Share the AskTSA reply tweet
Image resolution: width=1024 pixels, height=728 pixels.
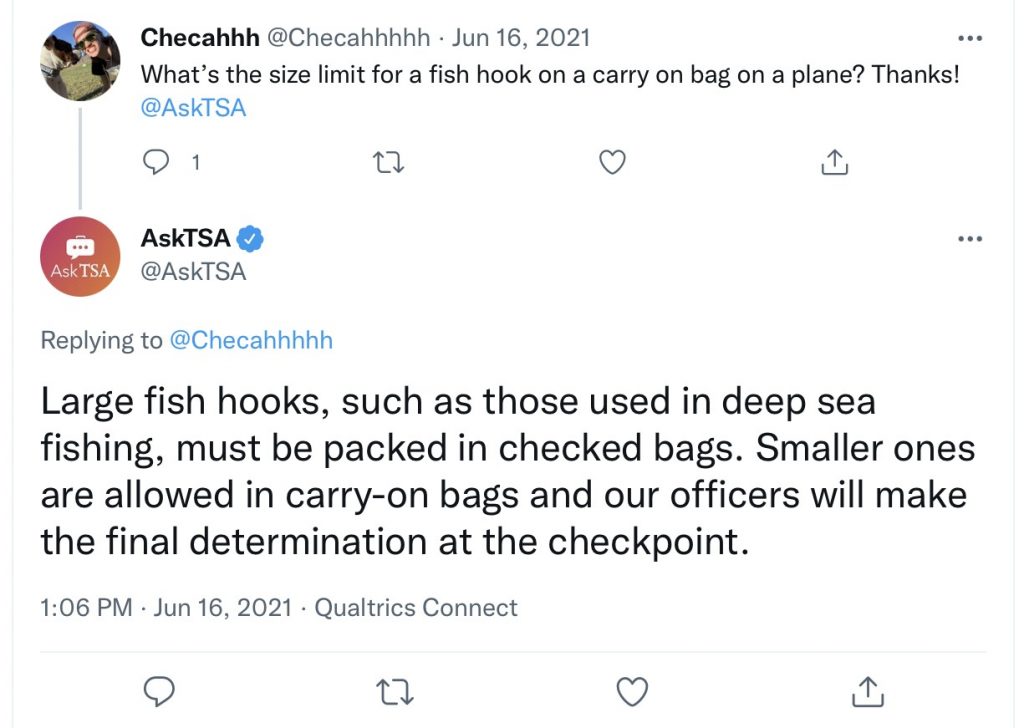pyautogui.click(x=868, y=691)
